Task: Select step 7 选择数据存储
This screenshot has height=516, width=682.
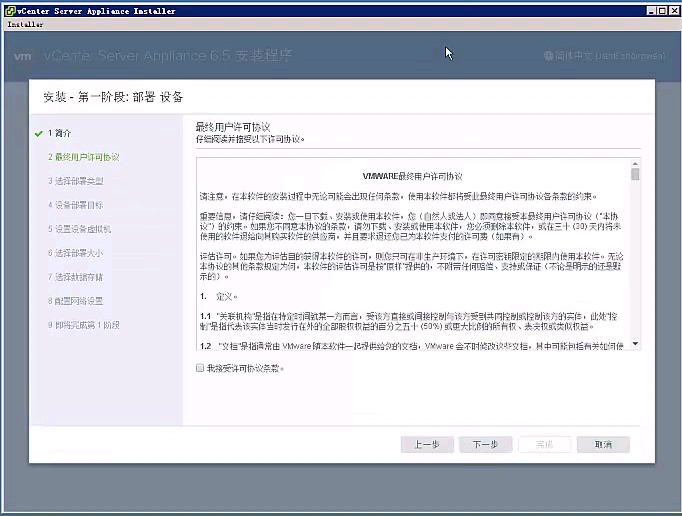Action: [x=76, y=277]
